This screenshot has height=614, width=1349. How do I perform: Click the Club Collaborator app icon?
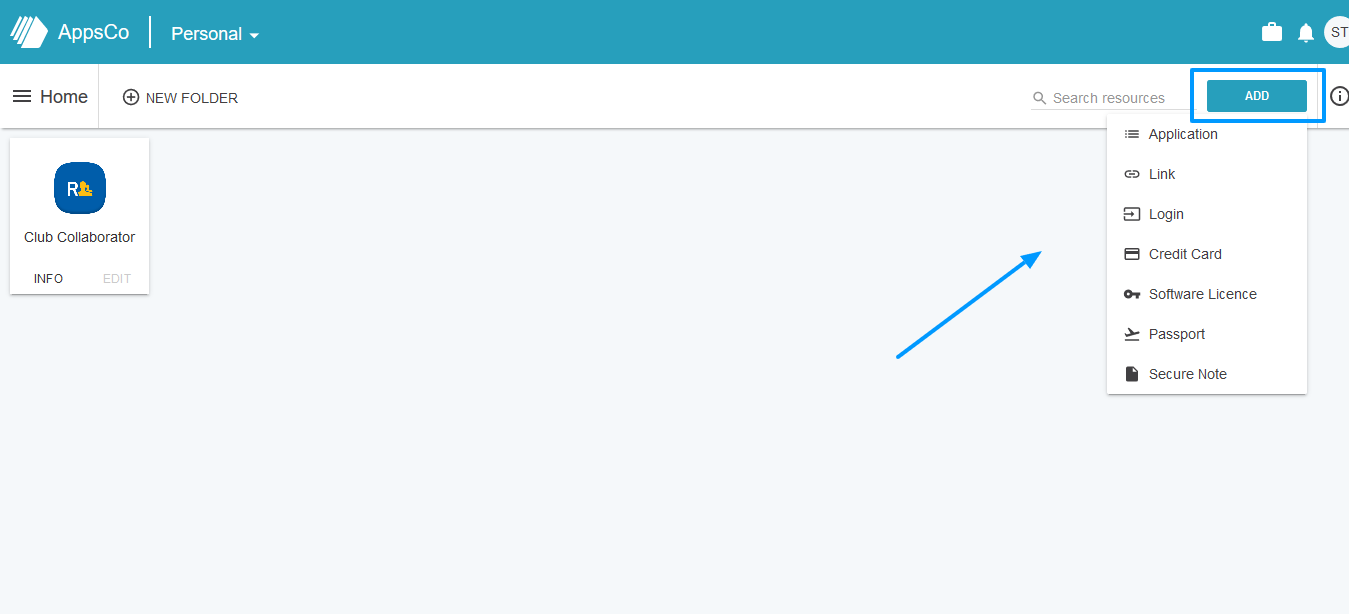[x=80, y=188]
